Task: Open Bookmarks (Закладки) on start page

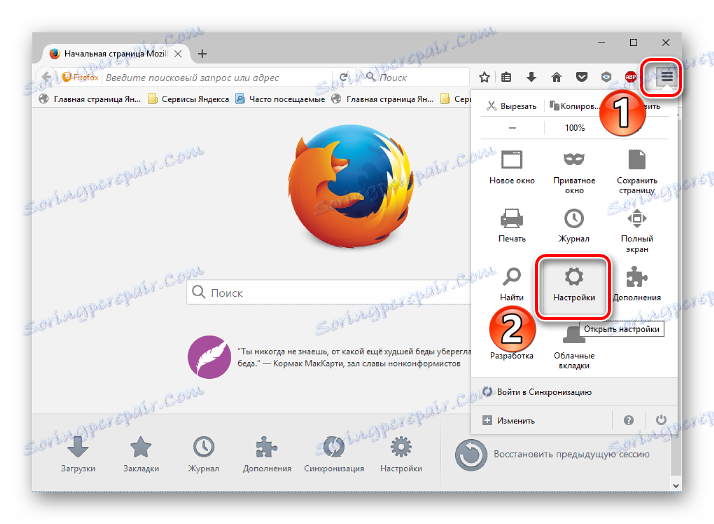Action: (x=141, y=454)
